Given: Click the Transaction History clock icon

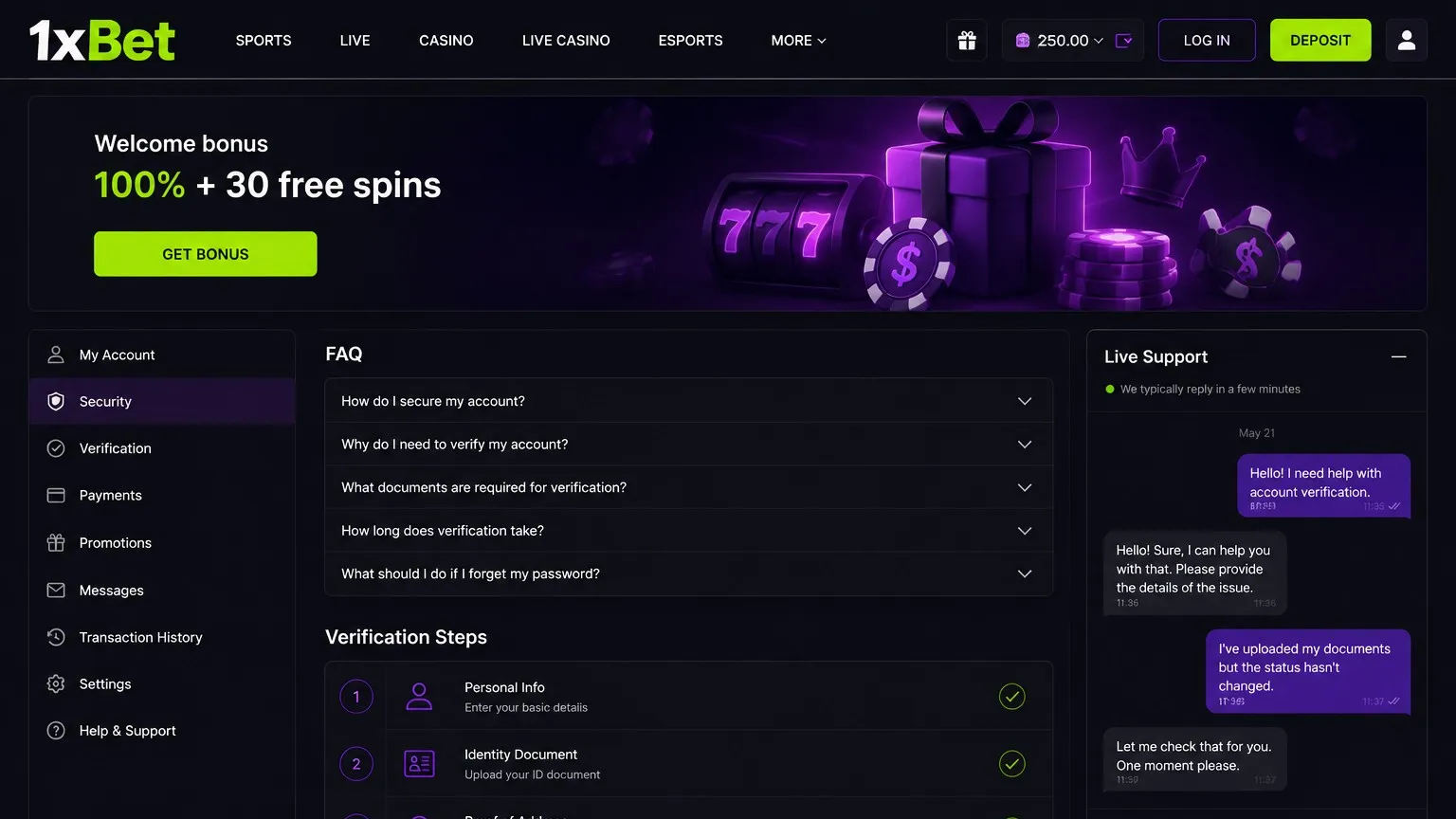Looking at the screenshot, I should pyautogui.click(x=56, y=637).
